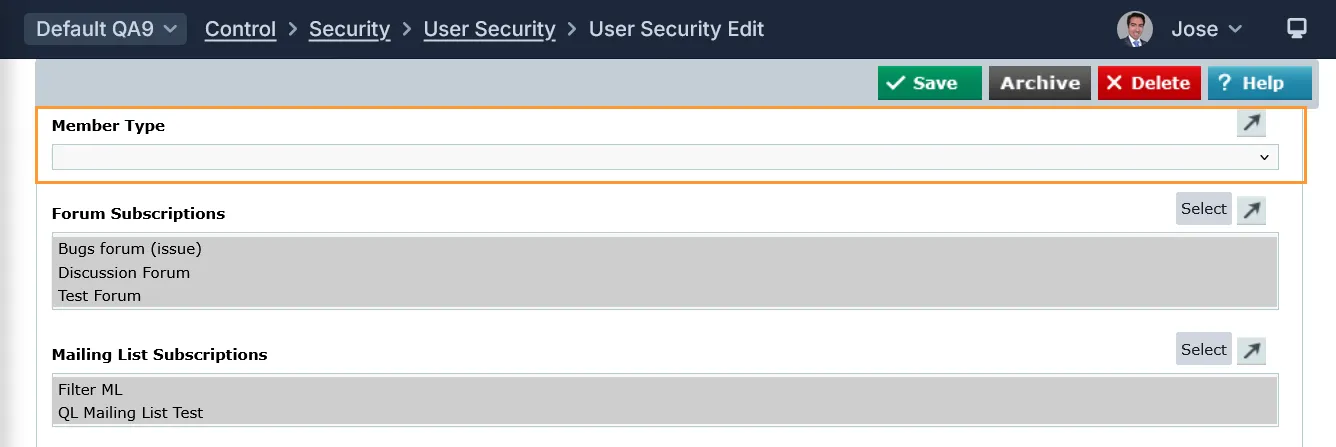Click the Member Type arrow icon
The width and height of the screenshot is (1336, 447).
1251,123
